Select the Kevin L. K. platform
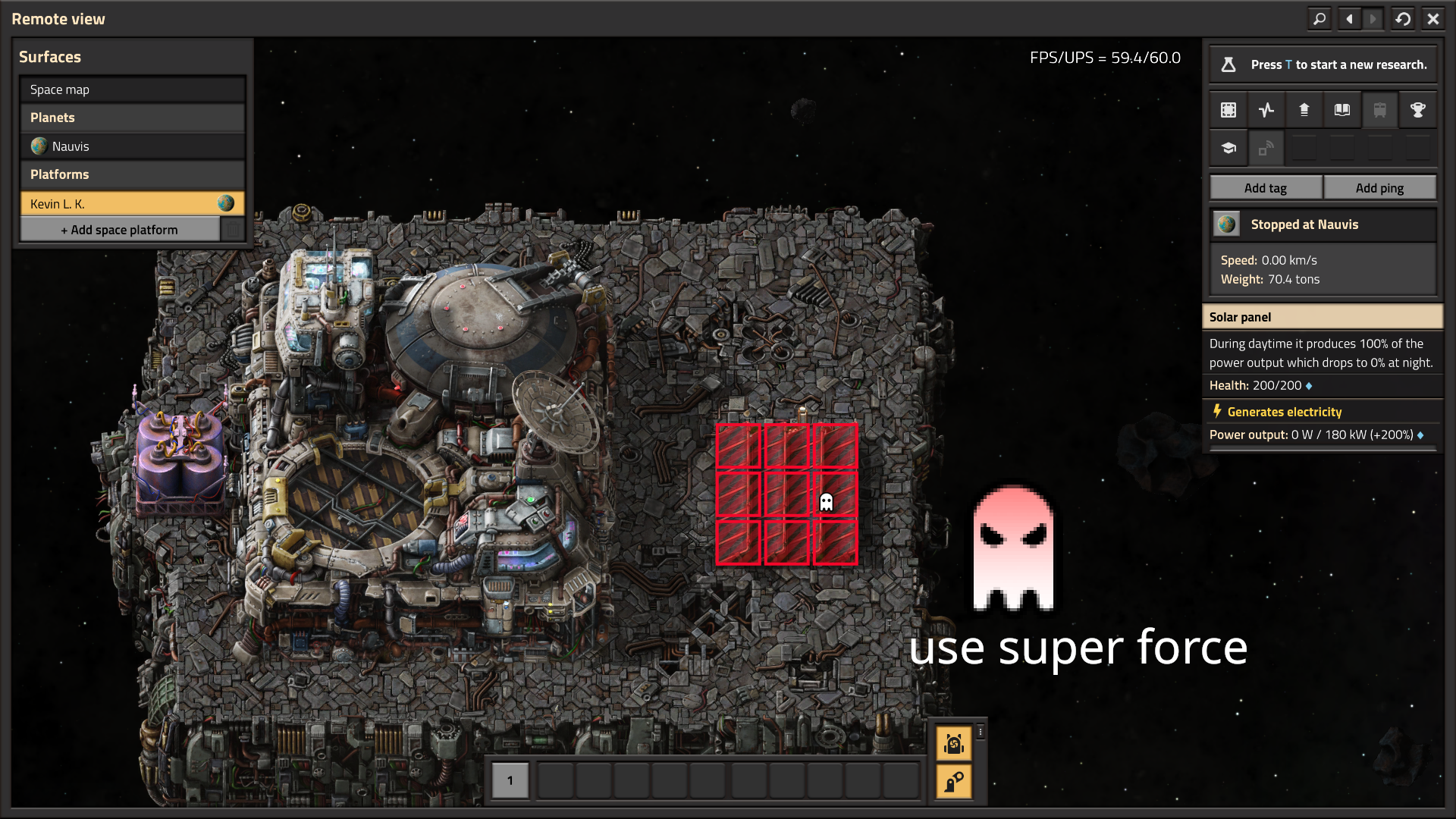1456x819 pixels. (133, 203)
